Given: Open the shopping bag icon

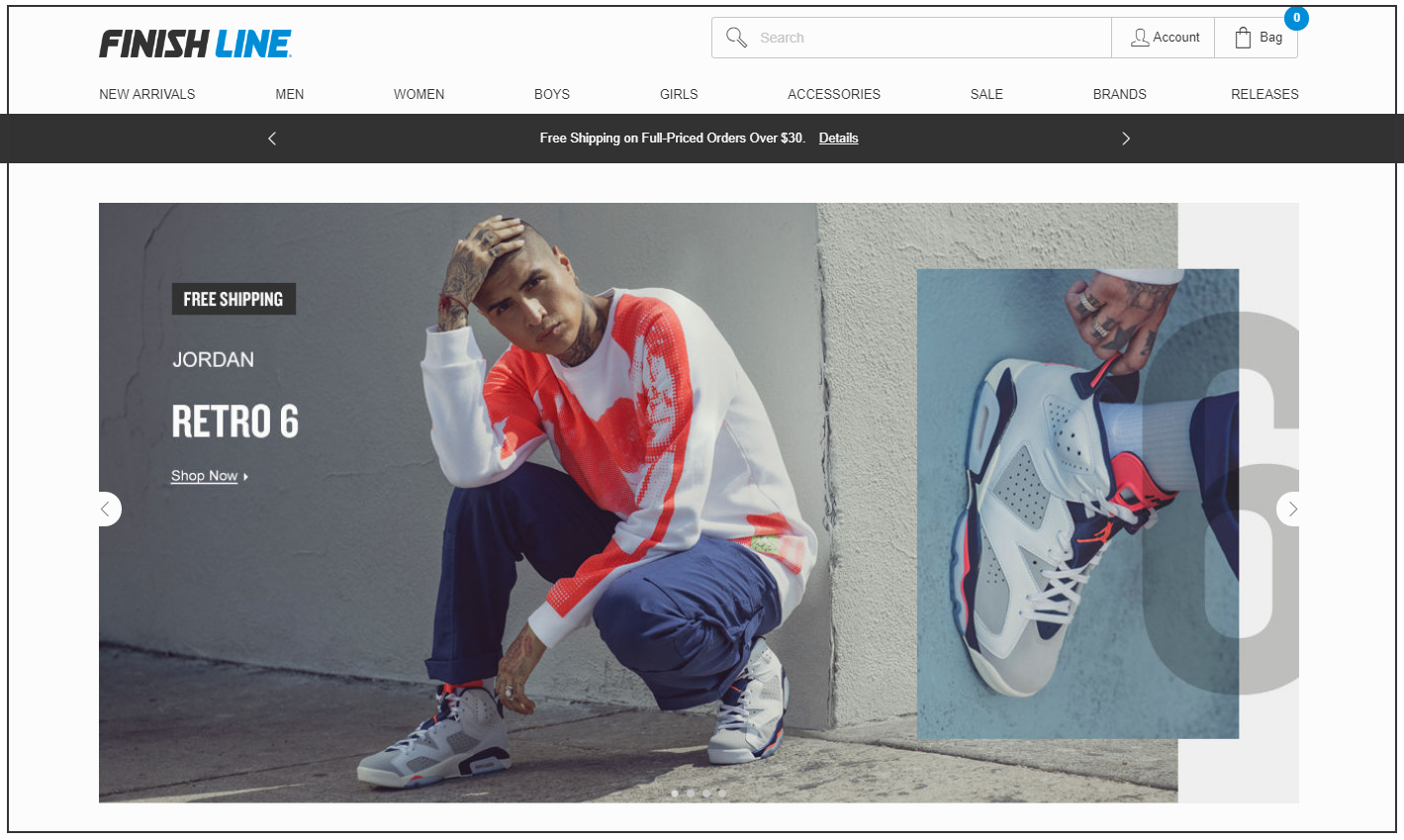Looking at the screenshot, I should 1243,38.
